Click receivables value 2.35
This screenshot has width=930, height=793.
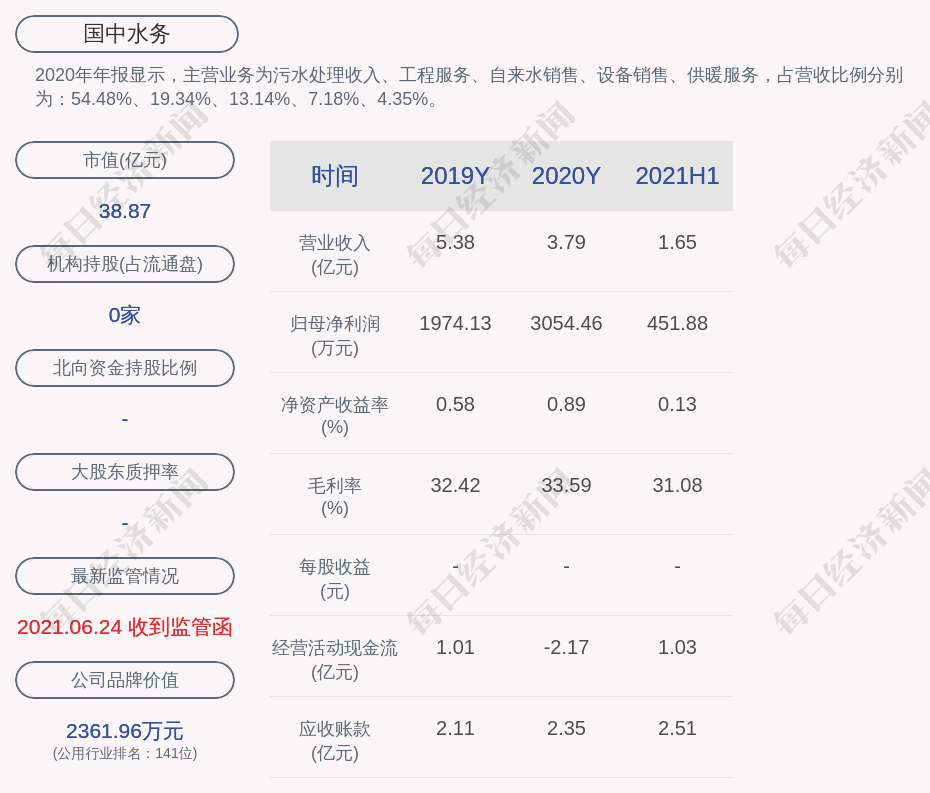tap(566, 728)
